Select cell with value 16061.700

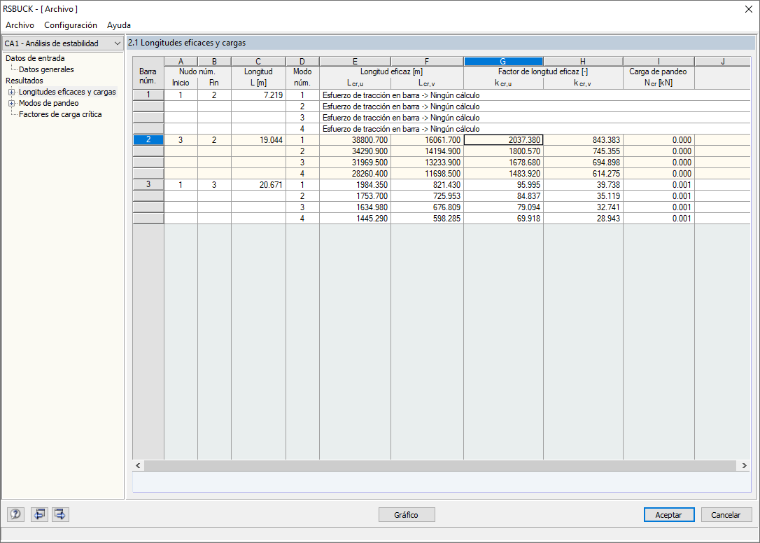427,140
